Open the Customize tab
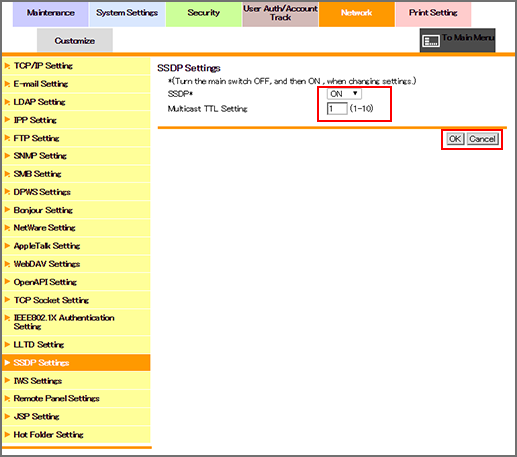 [x=75, y=40]
